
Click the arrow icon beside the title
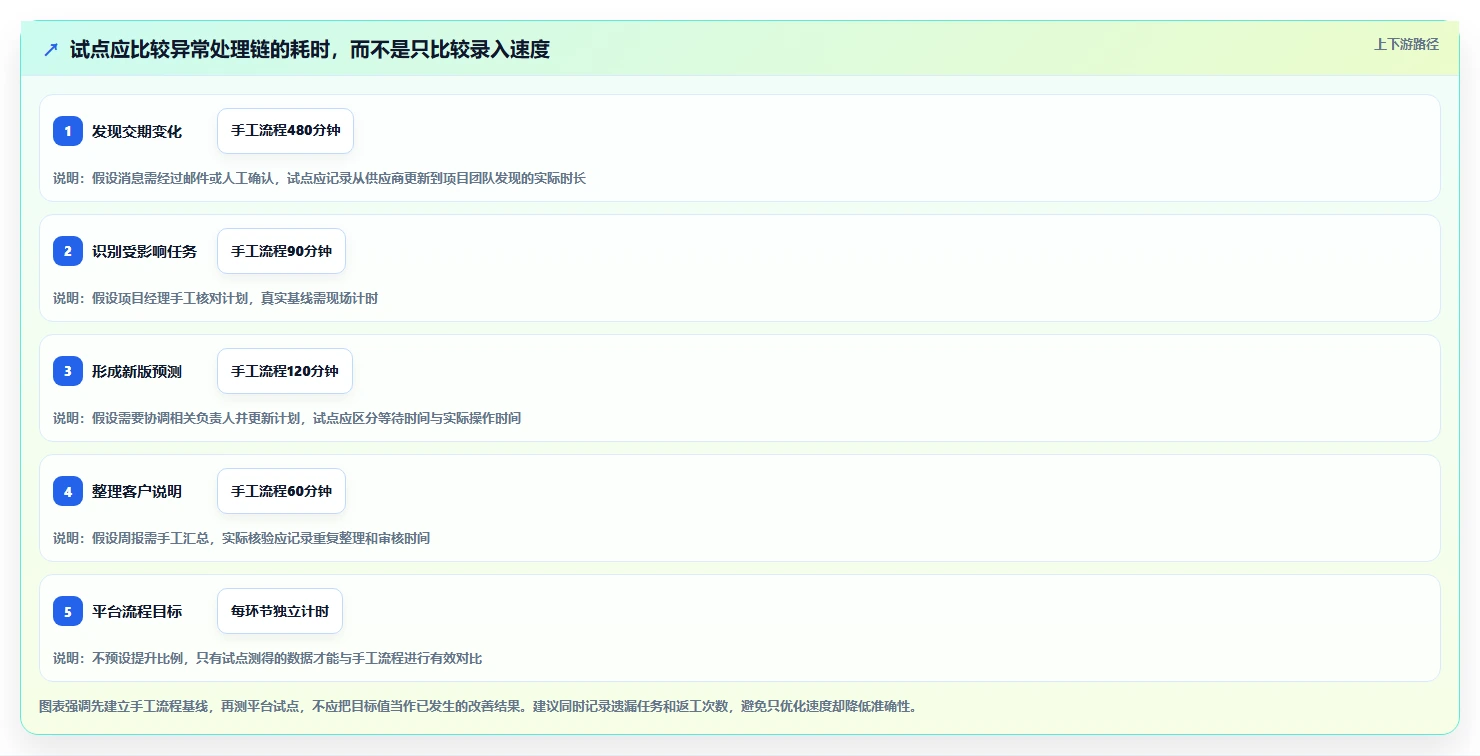[51, 49]
